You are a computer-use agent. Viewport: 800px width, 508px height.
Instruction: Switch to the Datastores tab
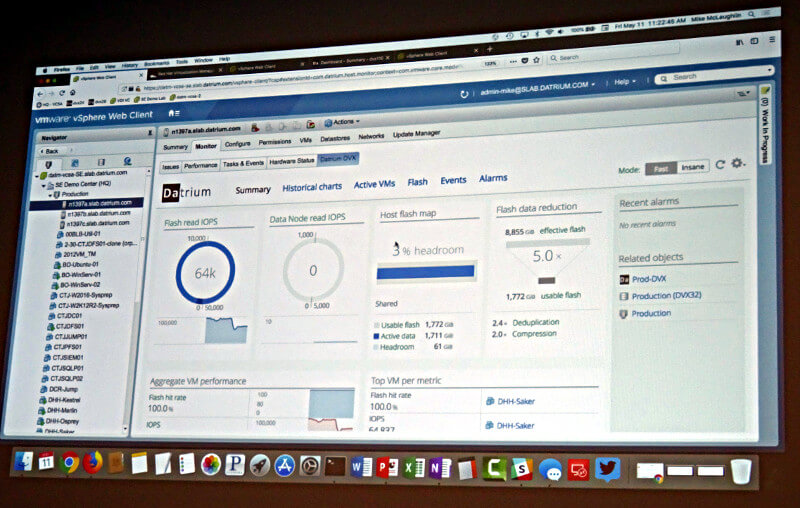coord(335,138)
